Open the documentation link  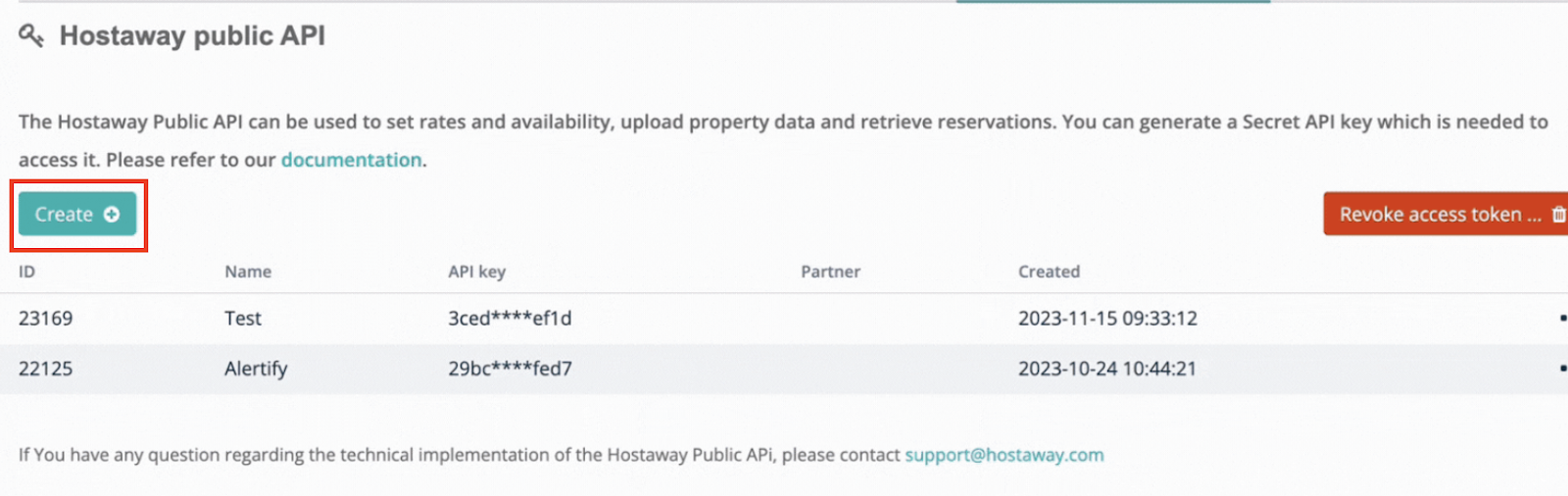coord(351,160)
